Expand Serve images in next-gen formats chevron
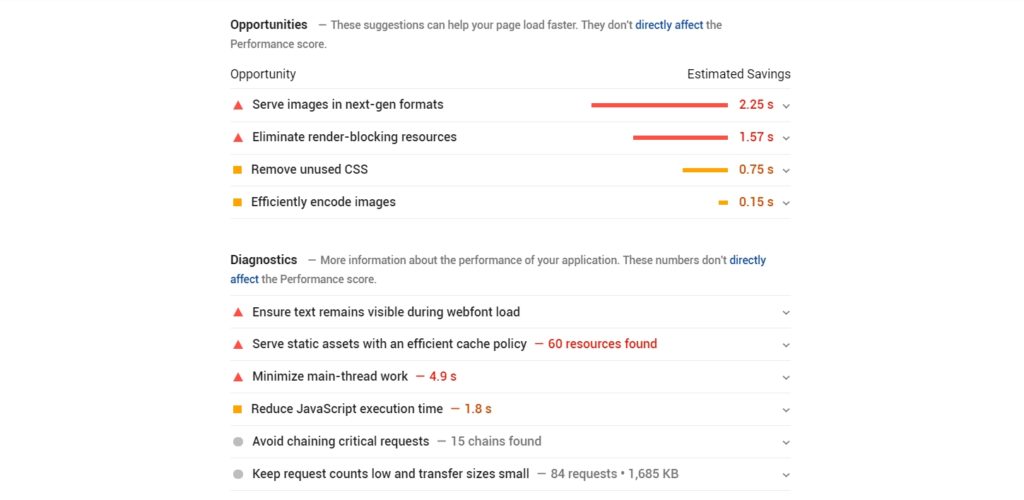 click(786, 105)
